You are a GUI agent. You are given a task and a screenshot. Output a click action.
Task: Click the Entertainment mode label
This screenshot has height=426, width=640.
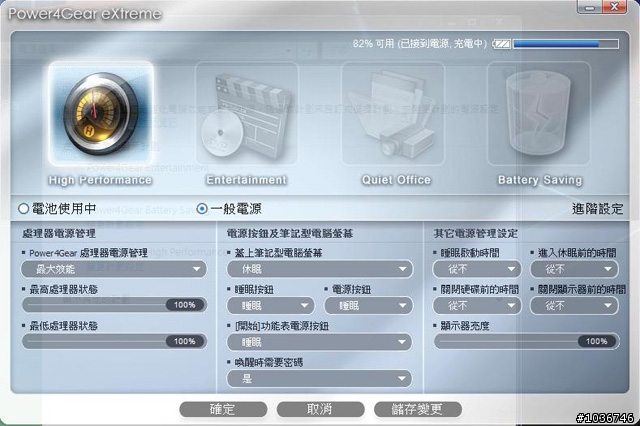coord(247,180)
